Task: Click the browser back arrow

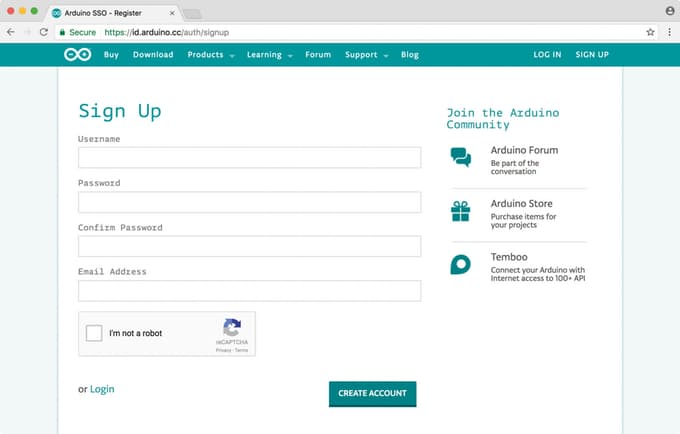Action: [x=10, y=32]
